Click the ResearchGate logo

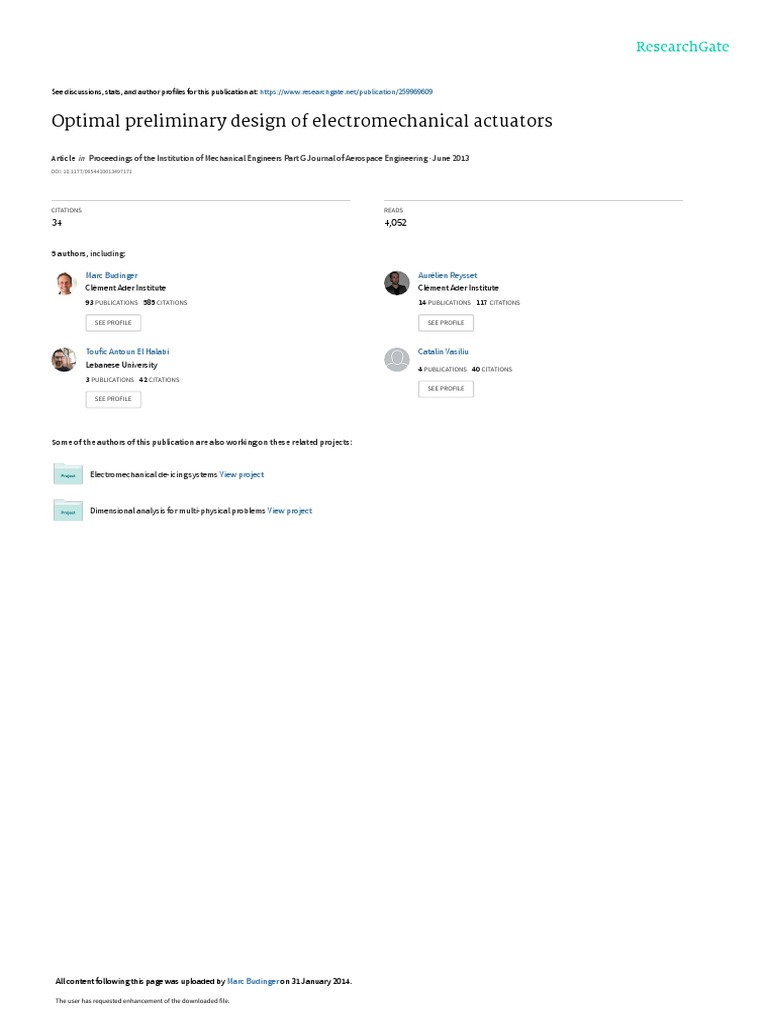tap(682, 46)
